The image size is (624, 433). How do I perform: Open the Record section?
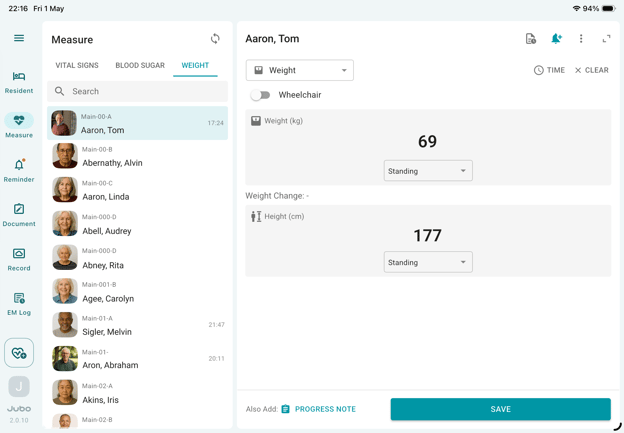(19, 259)
